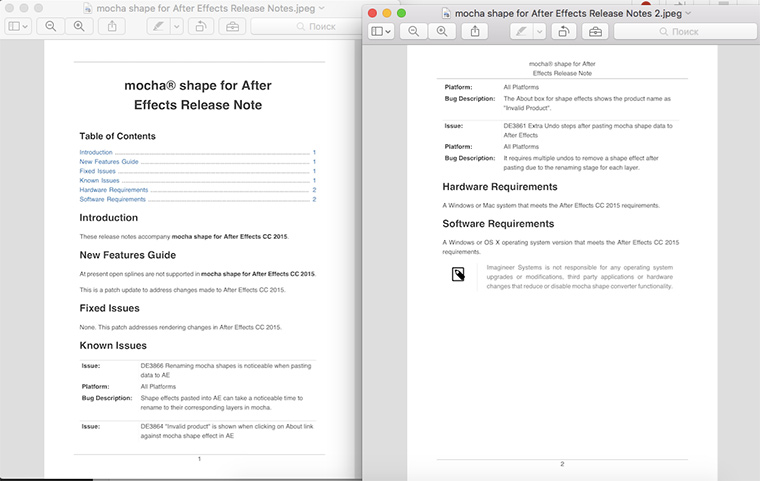760x481 pixels.
Task: Zoom in on back Release Notes.jpeg window
Action: (x=79, y=26)
